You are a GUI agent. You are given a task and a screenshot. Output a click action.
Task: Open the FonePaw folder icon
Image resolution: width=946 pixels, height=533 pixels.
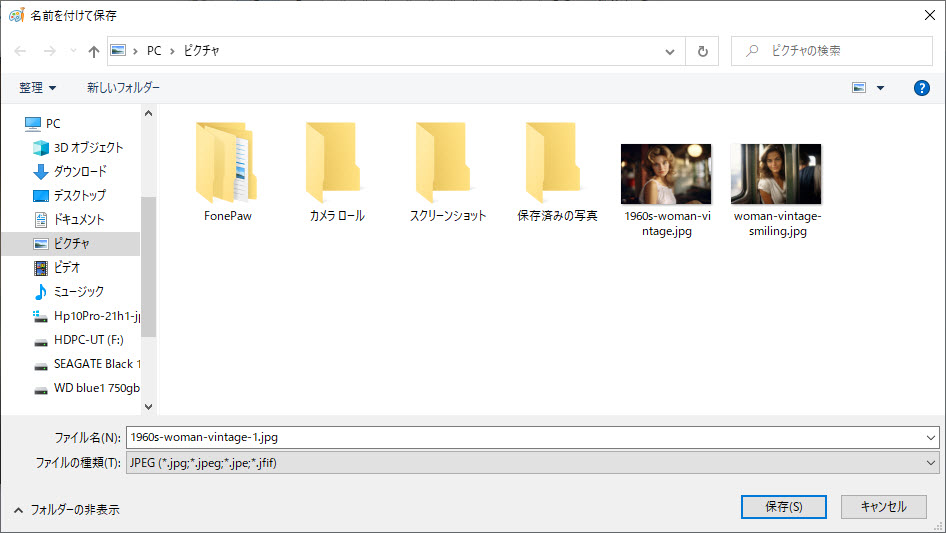(x=227, y=165)
